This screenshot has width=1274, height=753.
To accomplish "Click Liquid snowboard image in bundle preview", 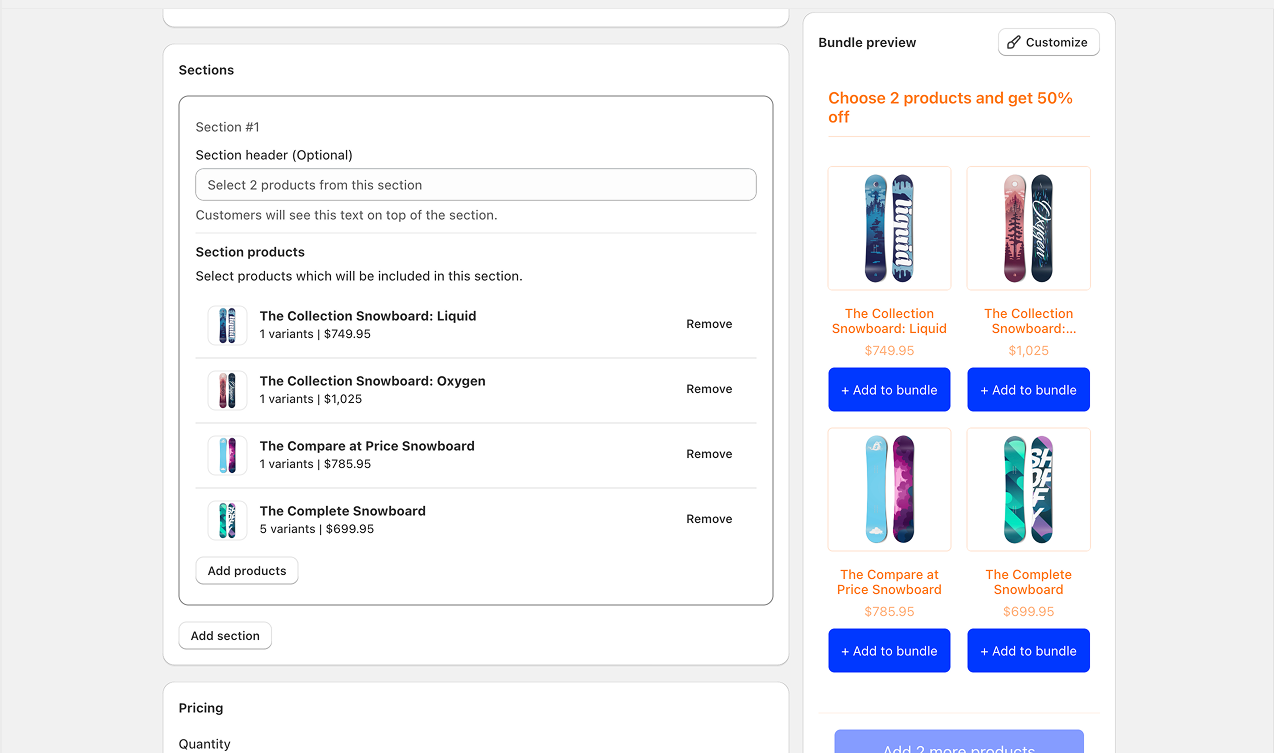I will (889, 228).
